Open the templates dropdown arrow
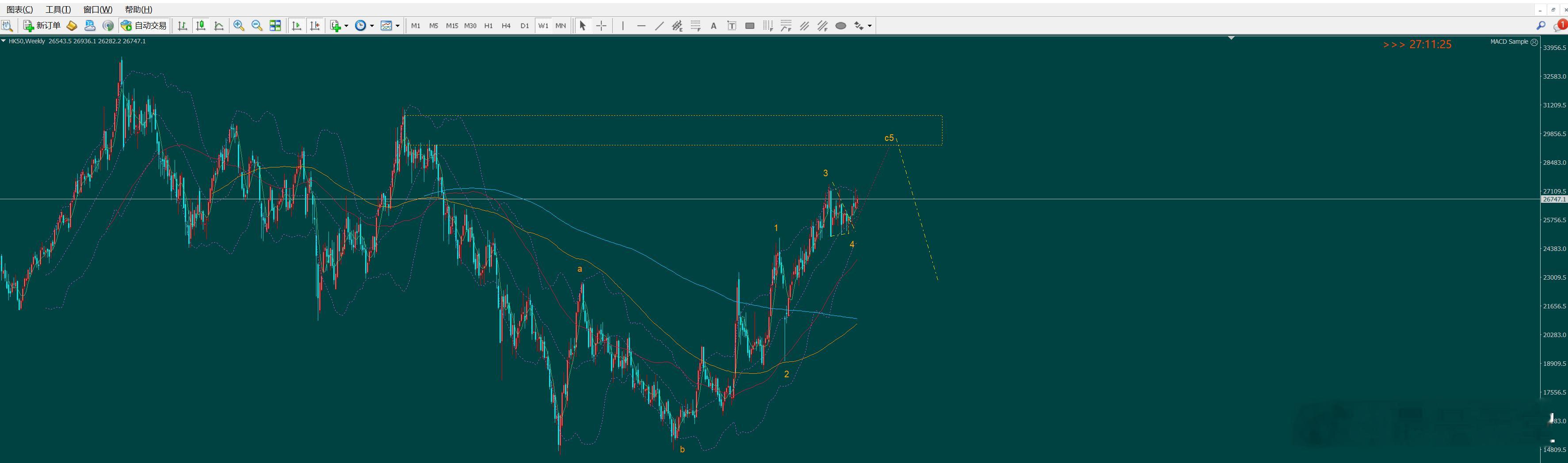This screenshot has height=463, width=1568. (x=397, y=26)
